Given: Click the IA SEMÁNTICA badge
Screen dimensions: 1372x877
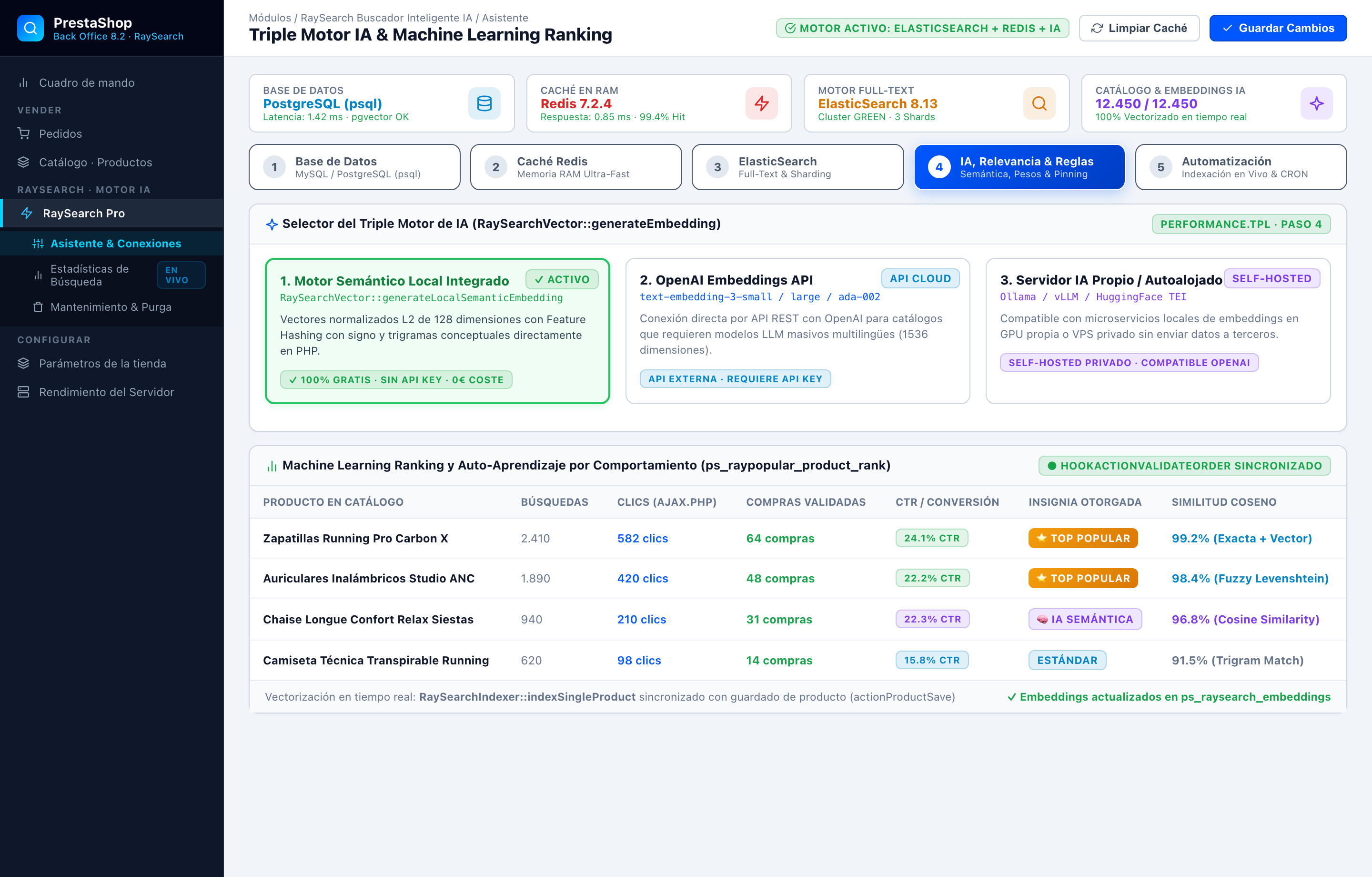Looking at the screenshot, I should (x=1085, y=619).
